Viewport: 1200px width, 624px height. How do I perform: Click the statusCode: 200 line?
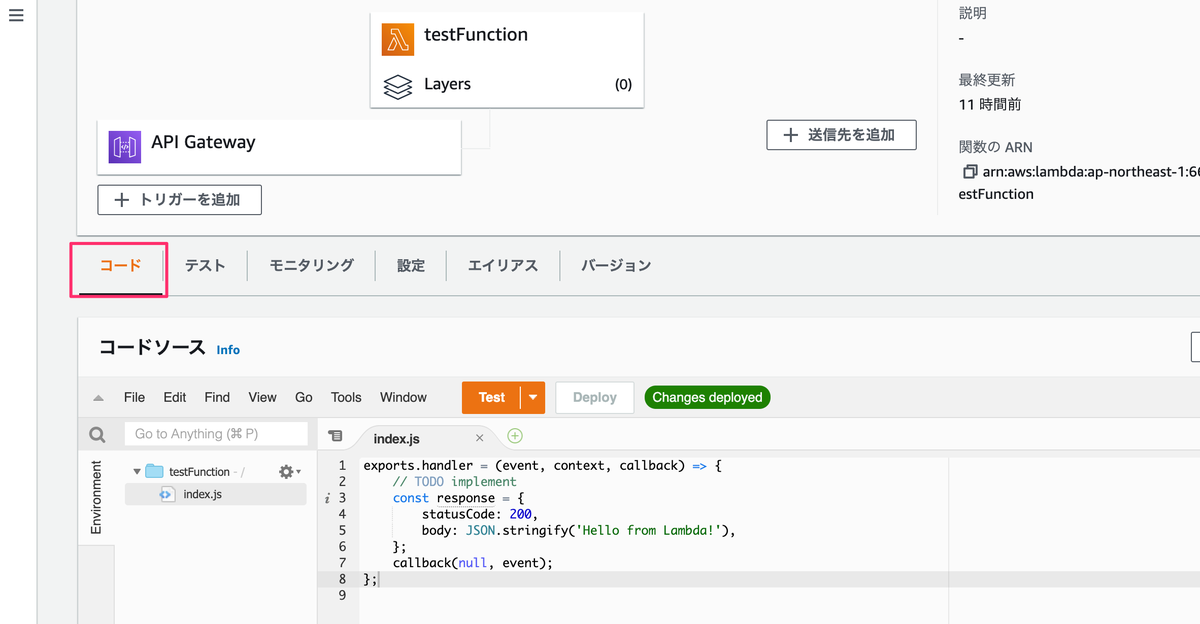click(480, 514)
